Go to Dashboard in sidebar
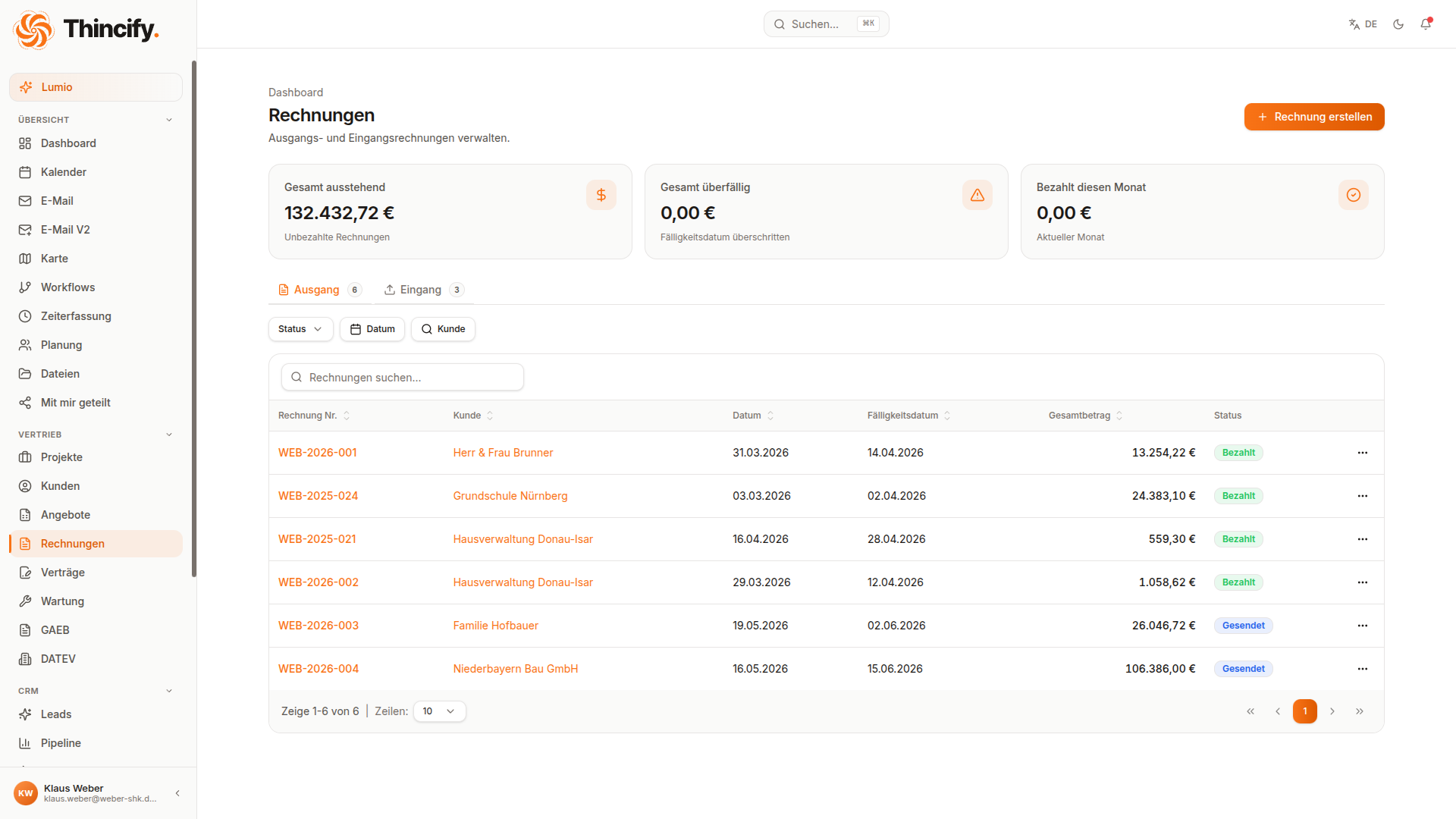 [96, 143]
